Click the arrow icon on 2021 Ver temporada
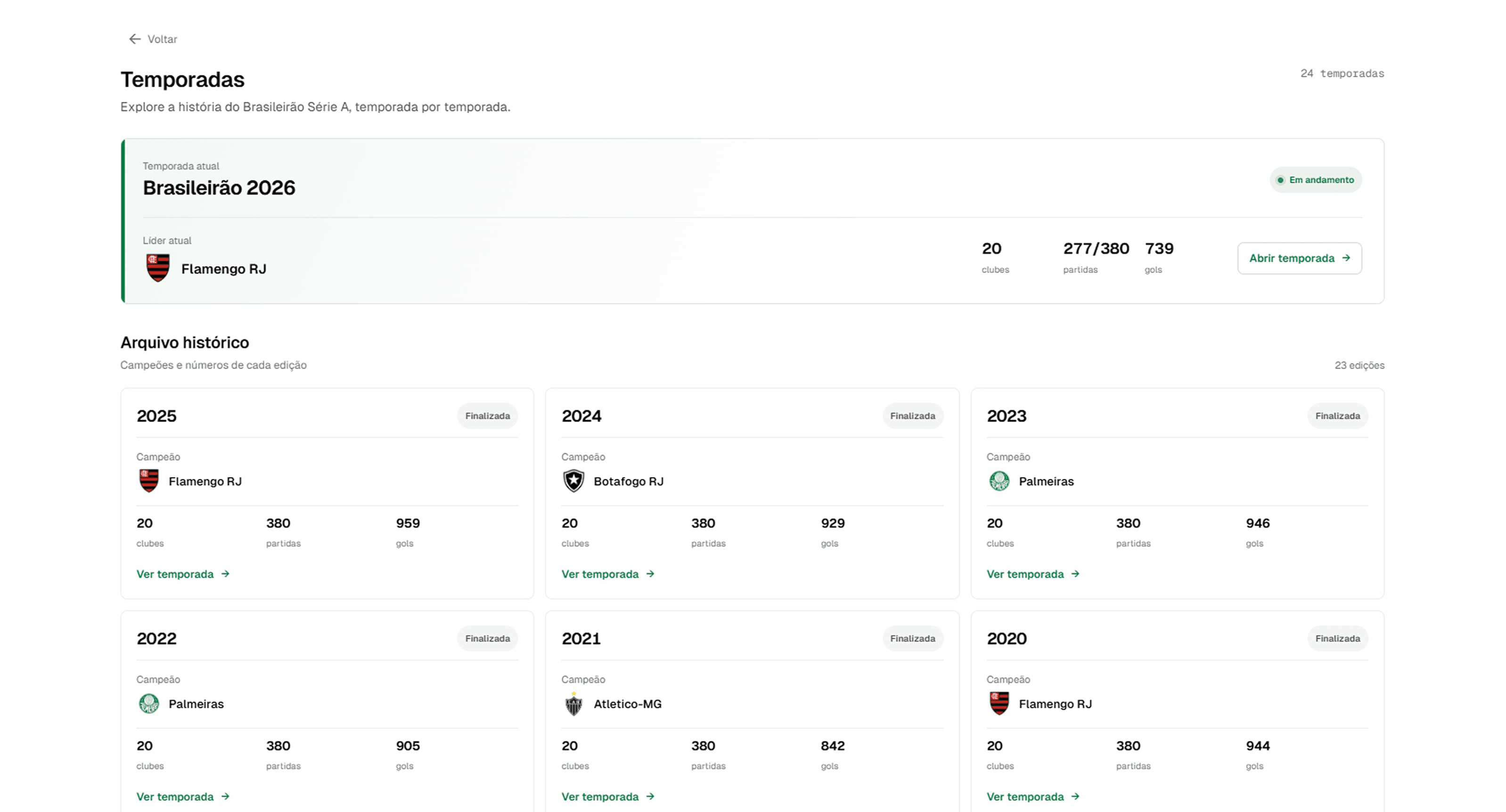 [650, 797]
